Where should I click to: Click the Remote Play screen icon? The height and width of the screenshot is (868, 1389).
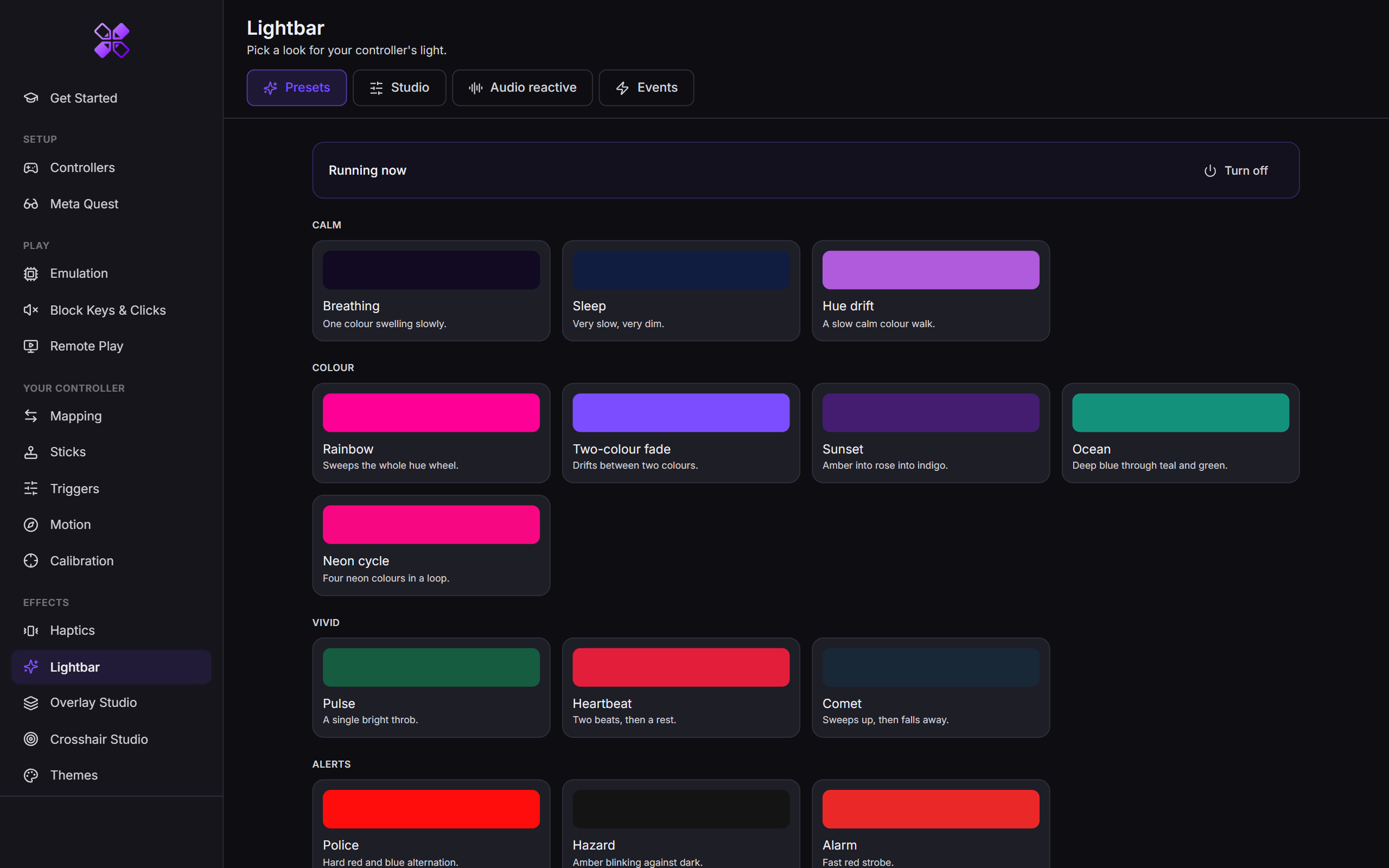click(31, 346)
